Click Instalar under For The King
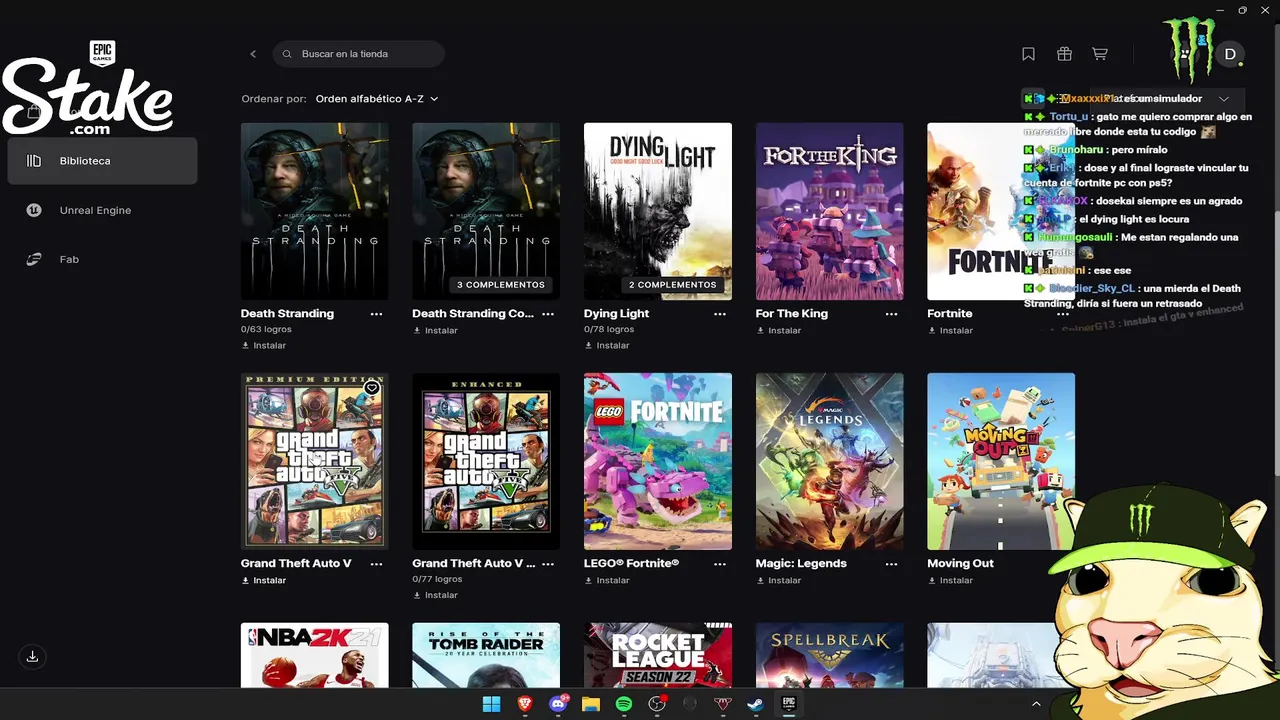 click(779, 330)
